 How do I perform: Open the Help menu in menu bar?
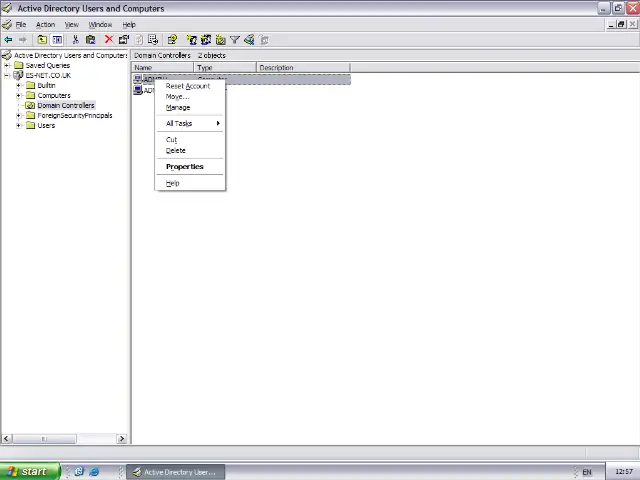129,24
